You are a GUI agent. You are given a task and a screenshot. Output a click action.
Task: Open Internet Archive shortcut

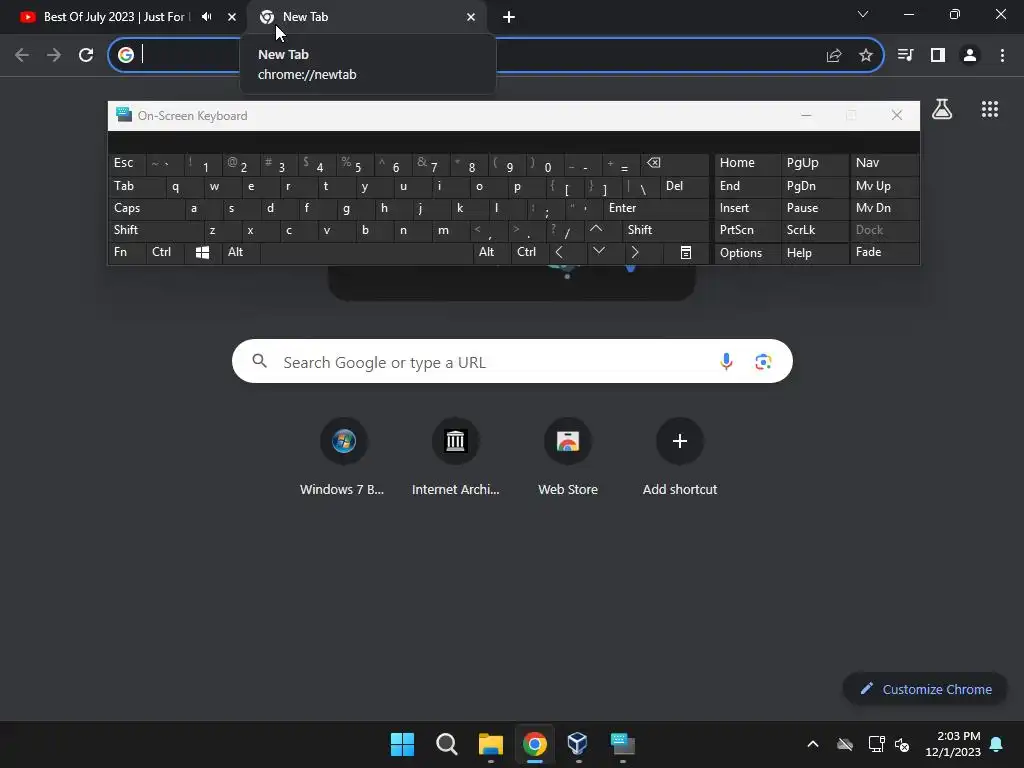click(x=455, y=456)
